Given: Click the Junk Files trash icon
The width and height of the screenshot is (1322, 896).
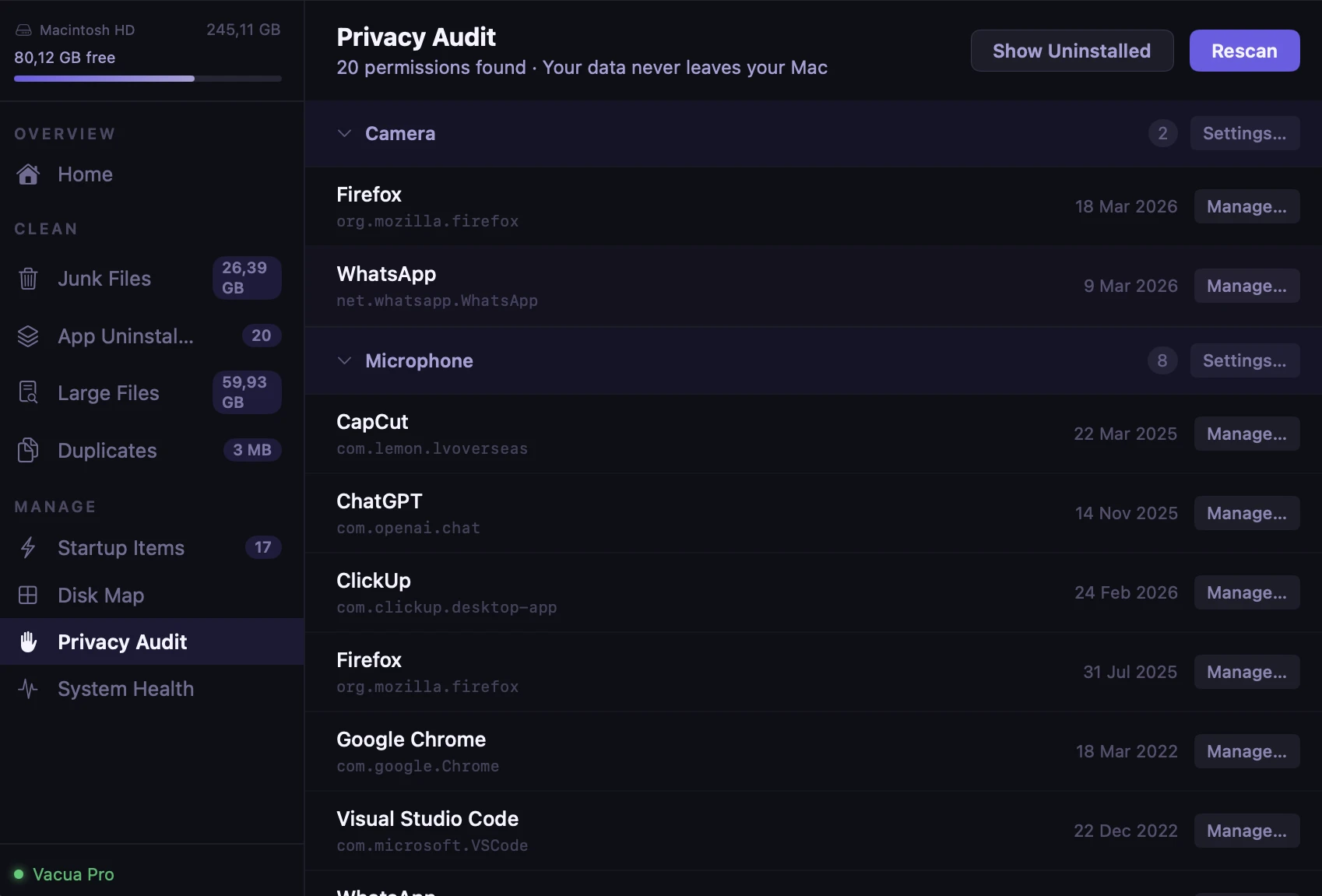Looking at the screenshot, I should (x=28, y=279).
